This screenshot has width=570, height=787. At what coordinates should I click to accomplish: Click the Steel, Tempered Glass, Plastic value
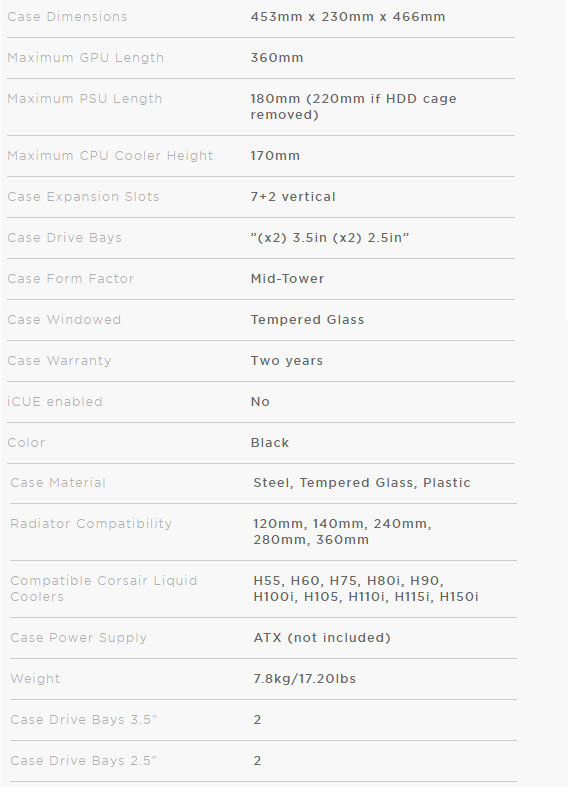pos(362,483)
